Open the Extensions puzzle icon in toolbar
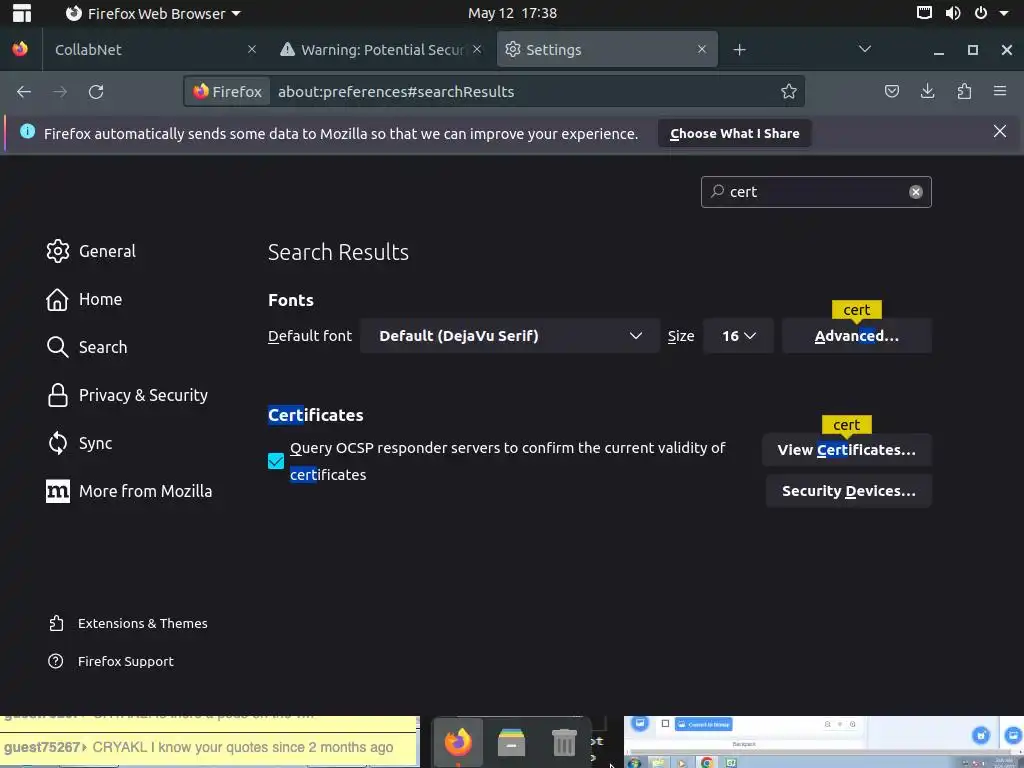 click(964, 91)
